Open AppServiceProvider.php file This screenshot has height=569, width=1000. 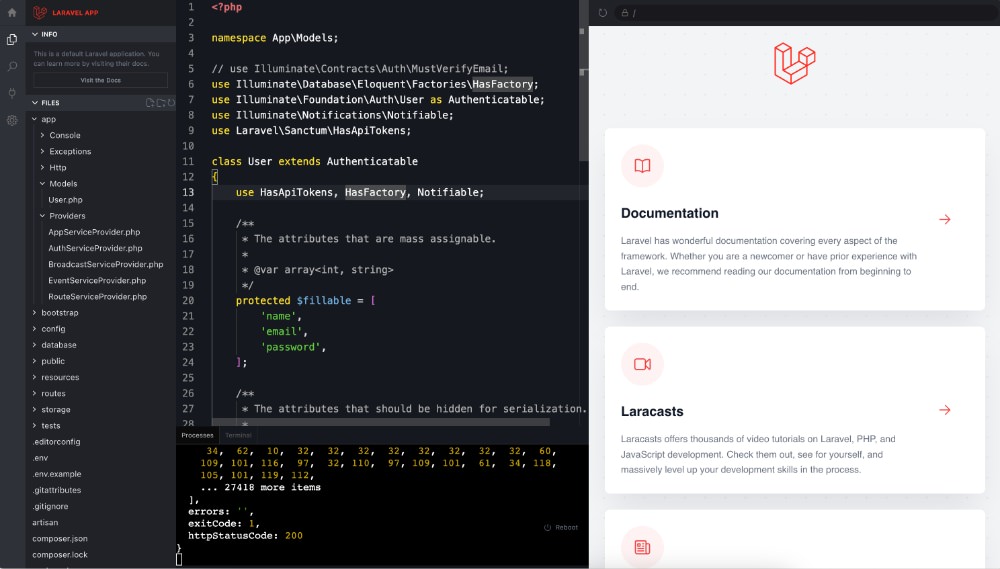94,232
